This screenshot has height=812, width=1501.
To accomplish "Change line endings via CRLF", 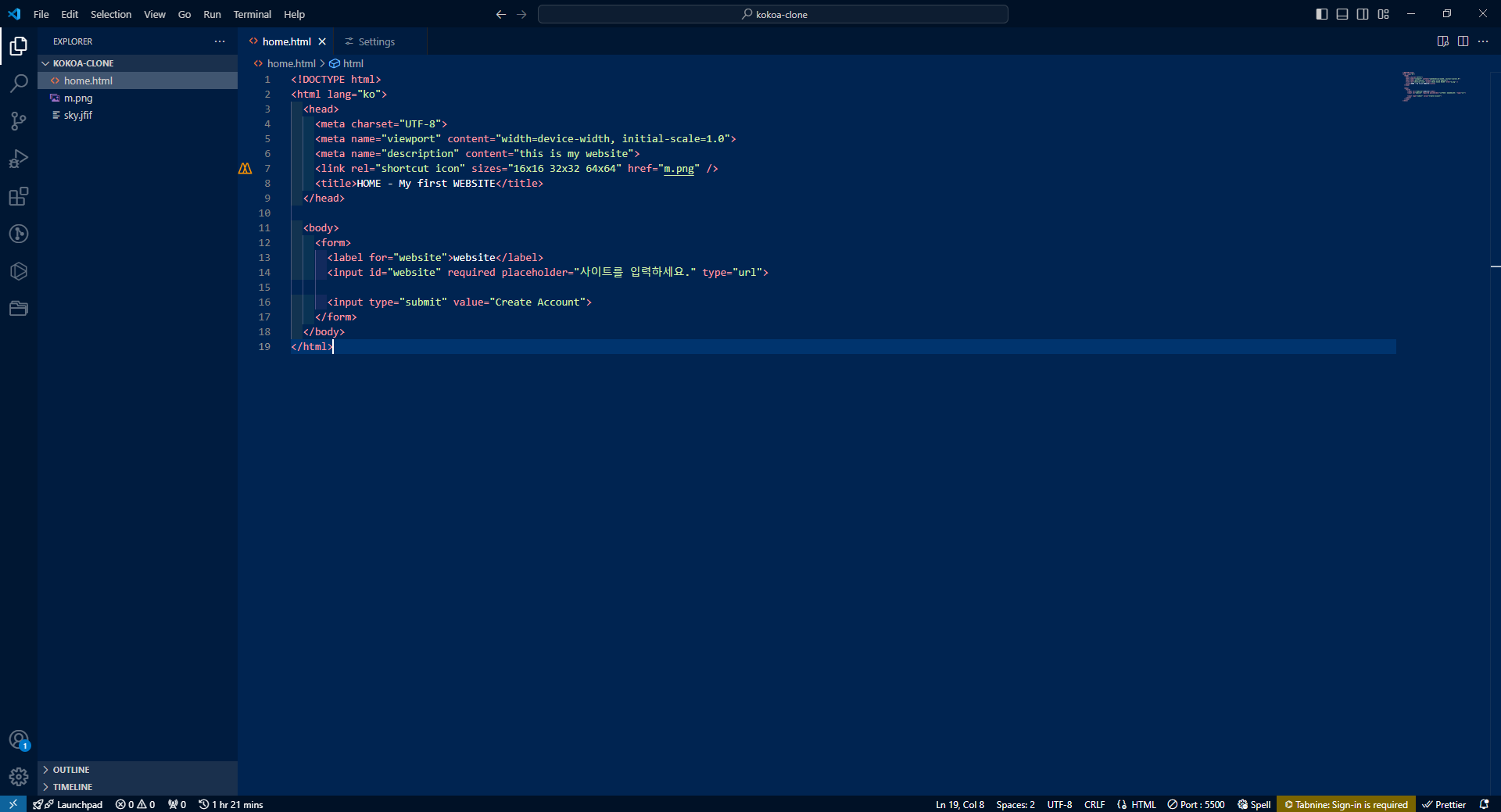I will (x=1094, y=804).
